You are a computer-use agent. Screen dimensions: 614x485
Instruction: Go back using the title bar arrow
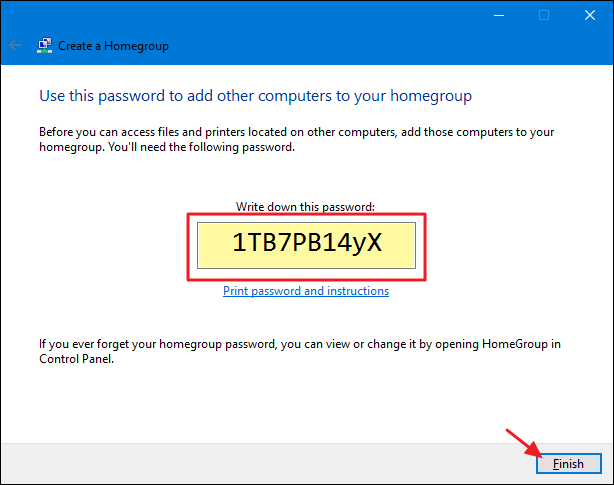pyautogui.click(x=15, y=45)
